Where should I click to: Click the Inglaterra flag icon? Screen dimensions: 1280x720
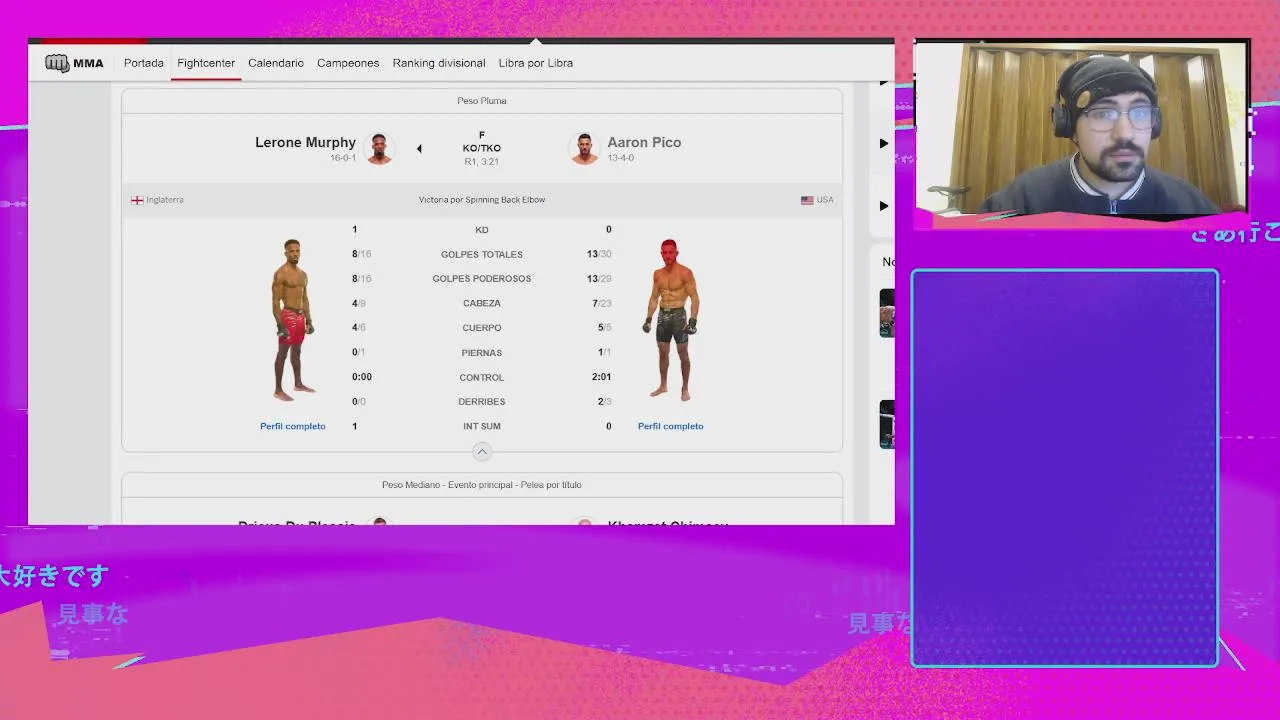[x=137, y=200]
